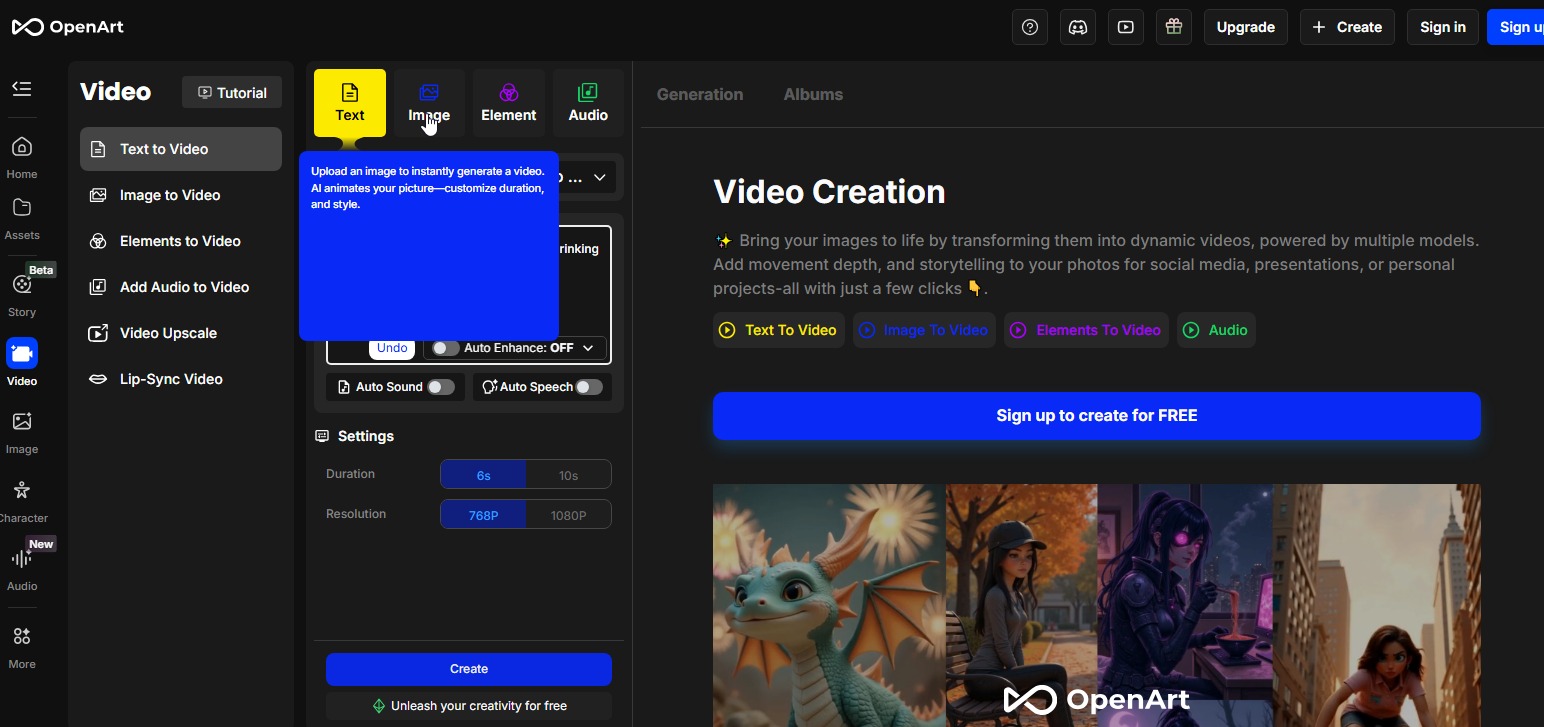Toggle the Auto Speech switch
This screenshot has height=727, width=1544.
589,387
